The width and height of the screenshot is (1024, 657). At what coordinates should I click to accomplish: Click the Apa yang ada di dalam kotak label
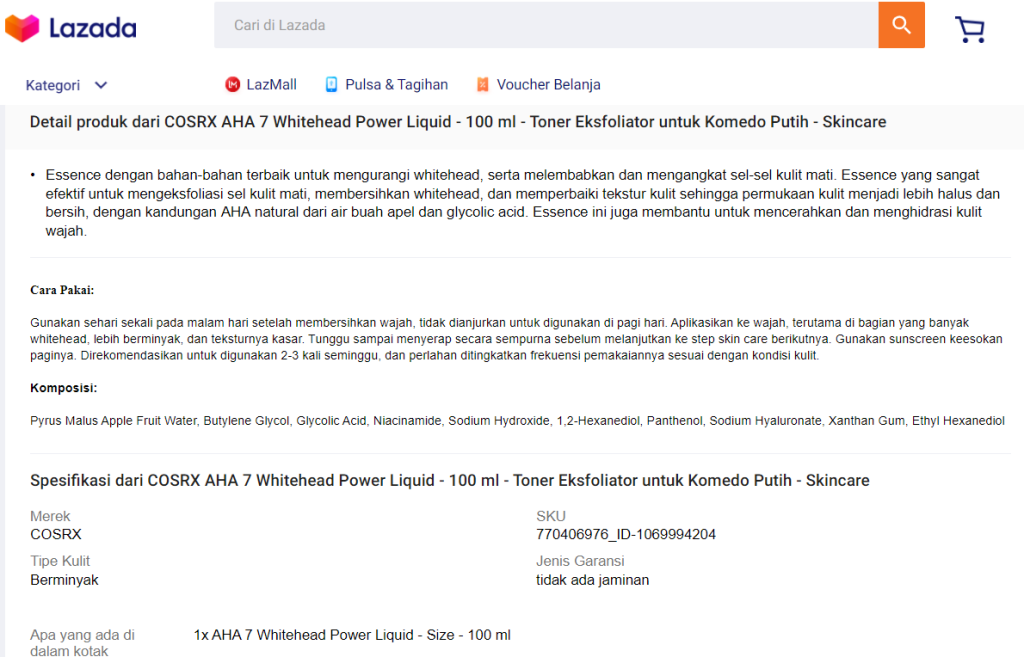click(x=82, y=643)
